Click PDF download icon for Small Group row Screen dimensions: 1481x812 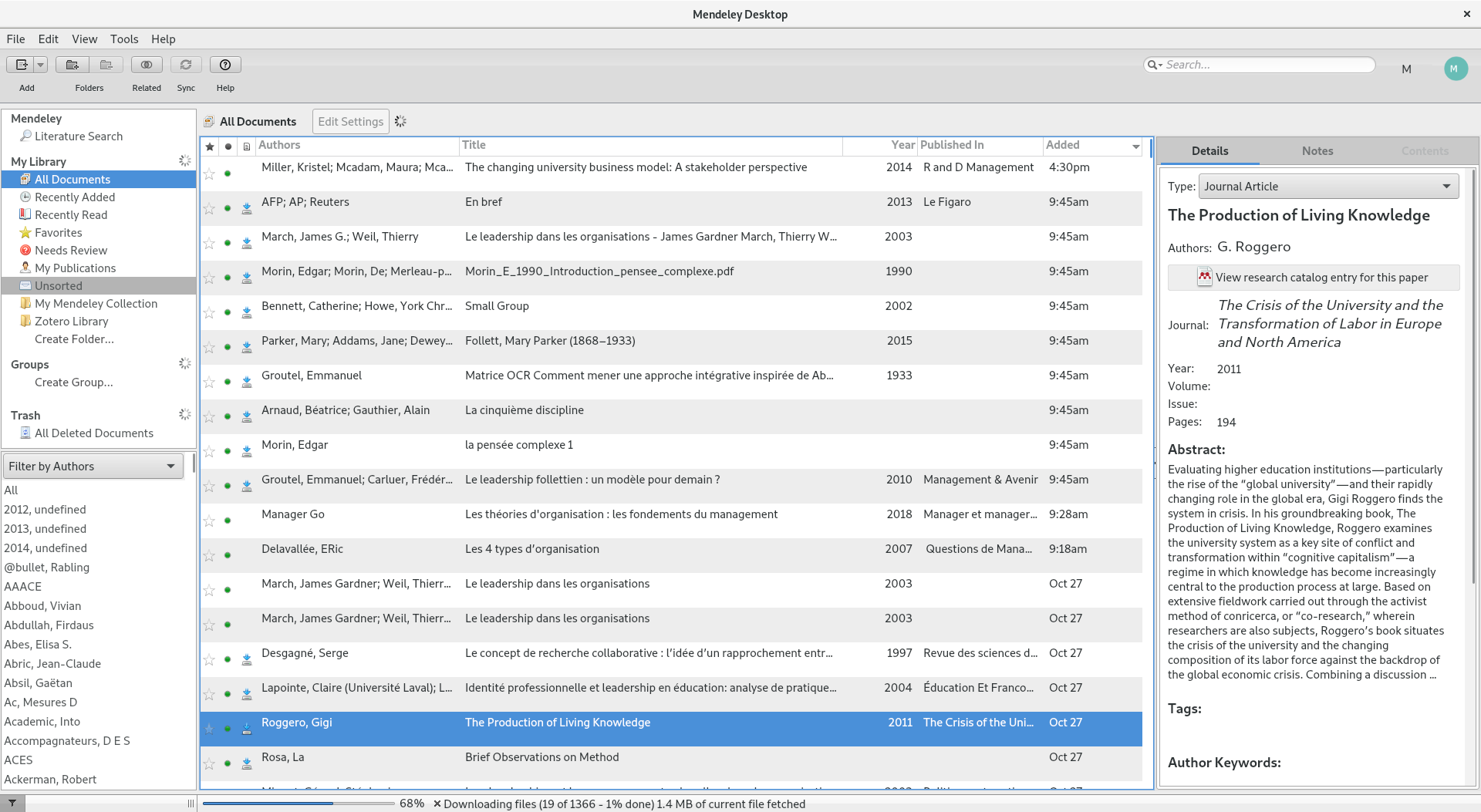point(247,312)
